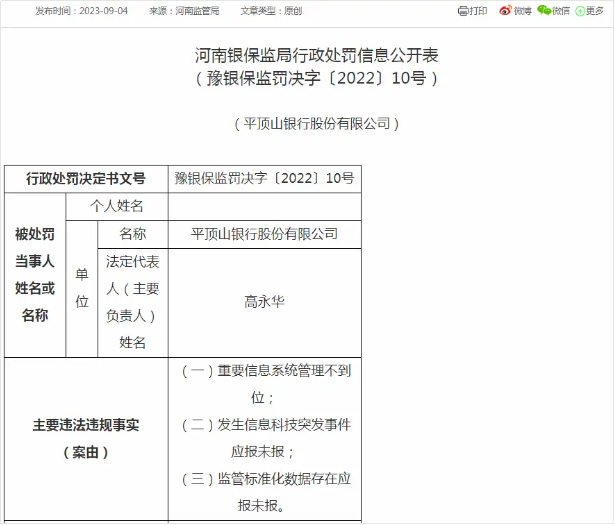Click violation （一）重要信息系统管理不到位
This screenshot has height=525, width=614.
(x=266, y=384)
